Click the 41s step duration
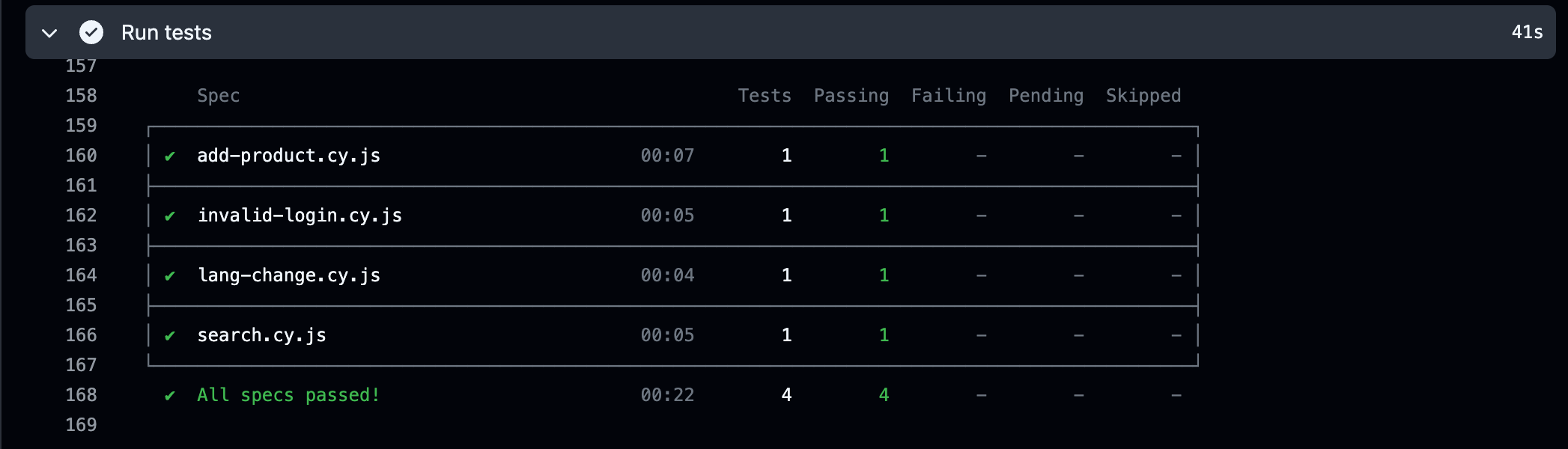This screenshot has width=1568, height=449. pos(1527,32)
